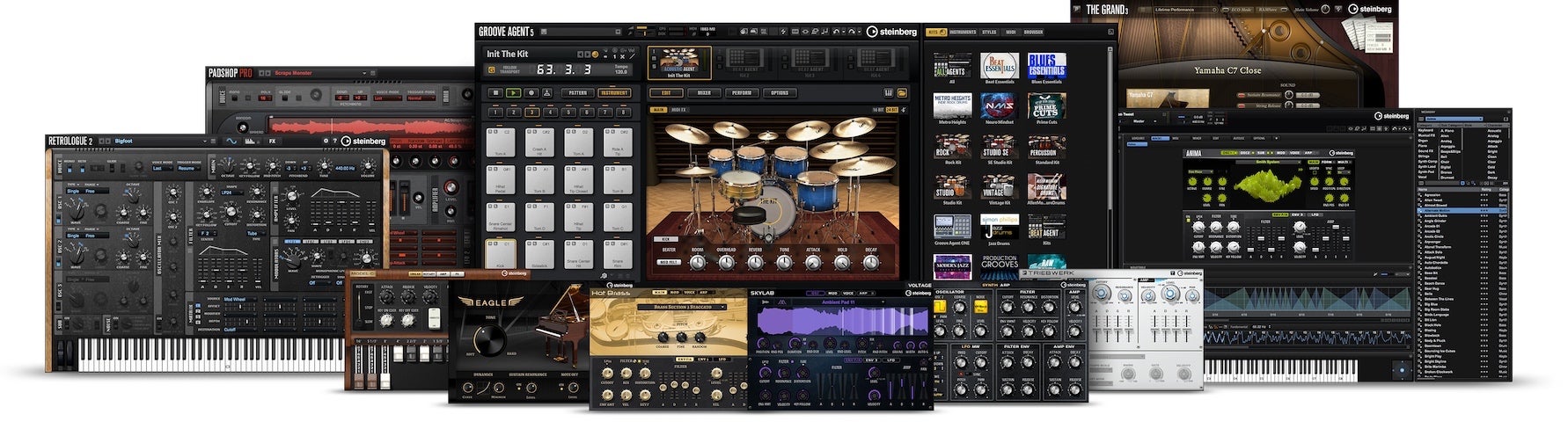The height and width of the screenshot is (436, 1568).
Task: Toggle 24 BIT mode above drum kit
Action: tap(892, 110)
